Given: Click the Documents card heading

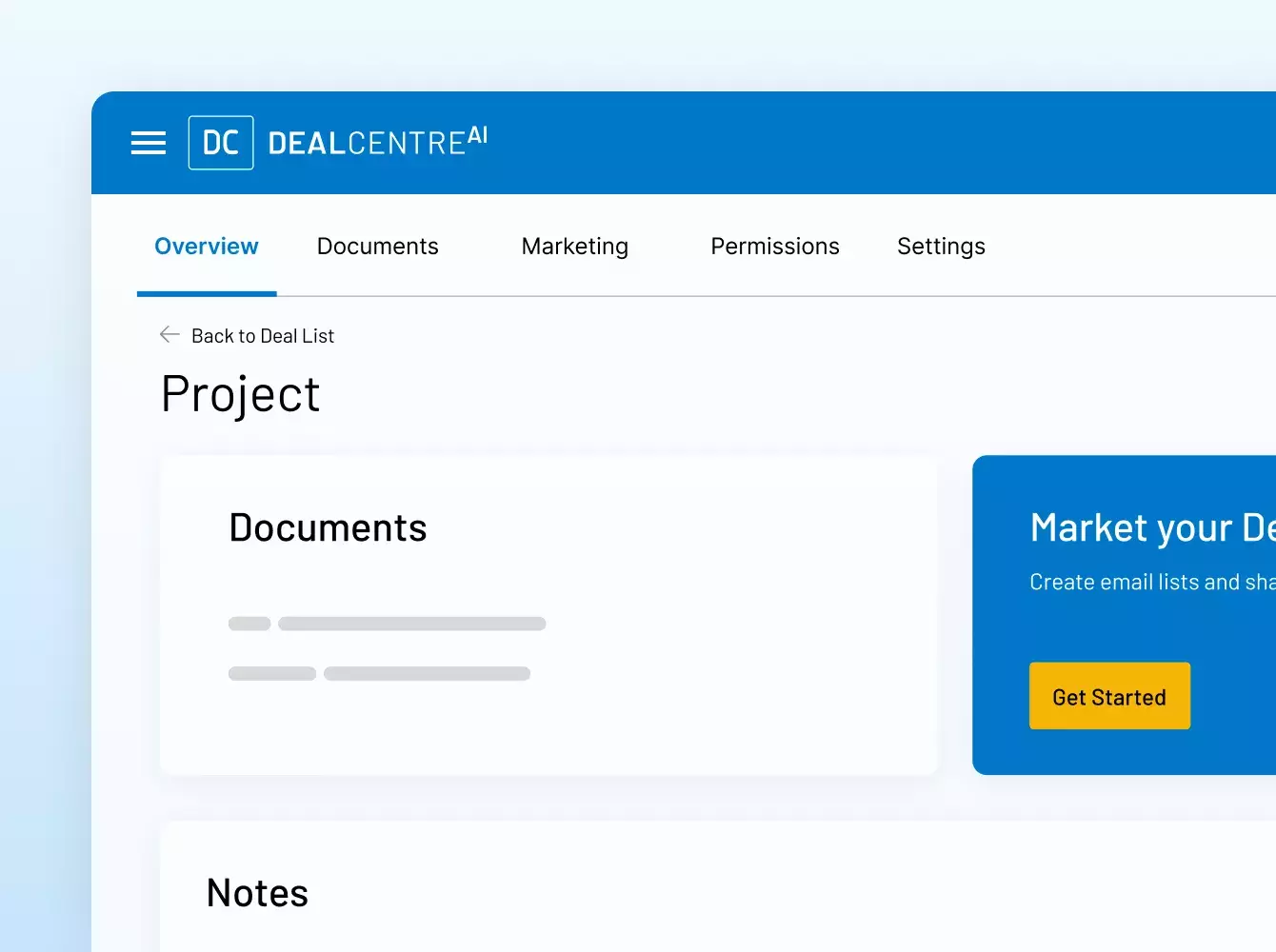Looking at the screenshot, I should pos(328,528).
